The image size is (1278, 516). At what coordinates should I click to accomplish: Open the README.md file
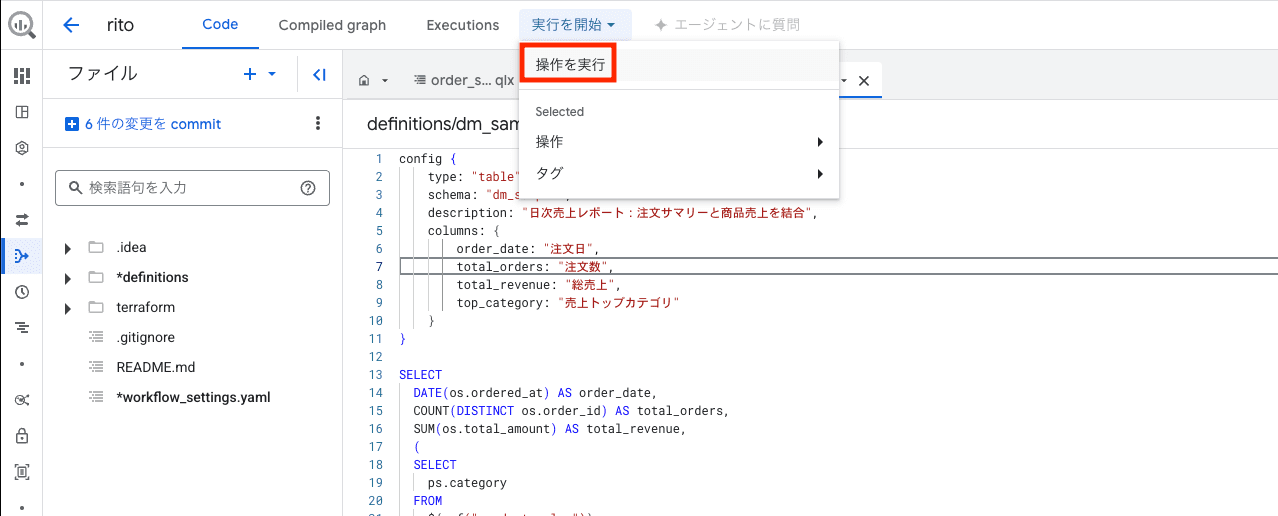point(155,367)
